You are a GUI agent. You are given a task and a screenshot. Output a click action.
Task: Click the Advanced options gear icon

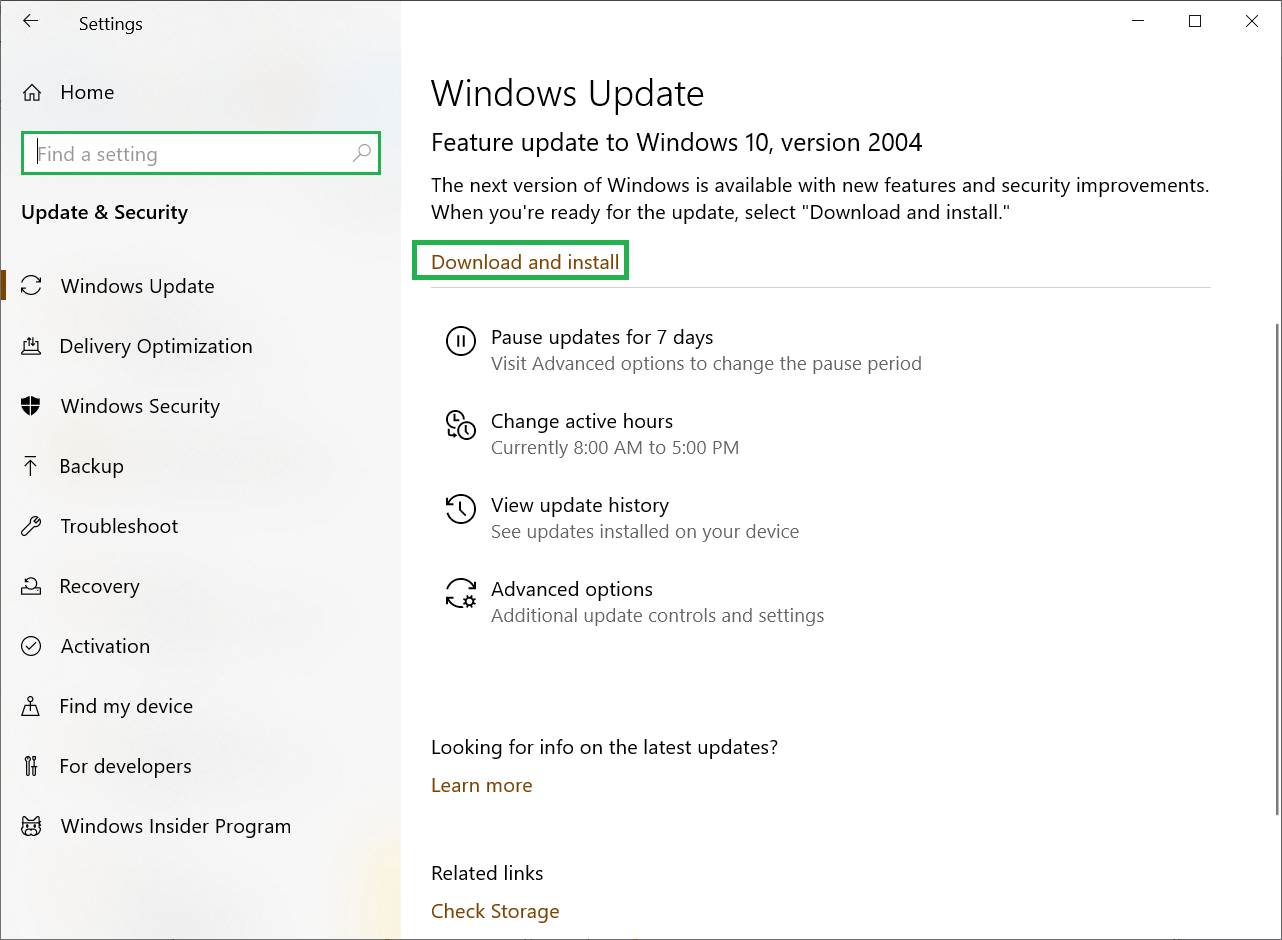pyautogui.click(x=460, y=593)
